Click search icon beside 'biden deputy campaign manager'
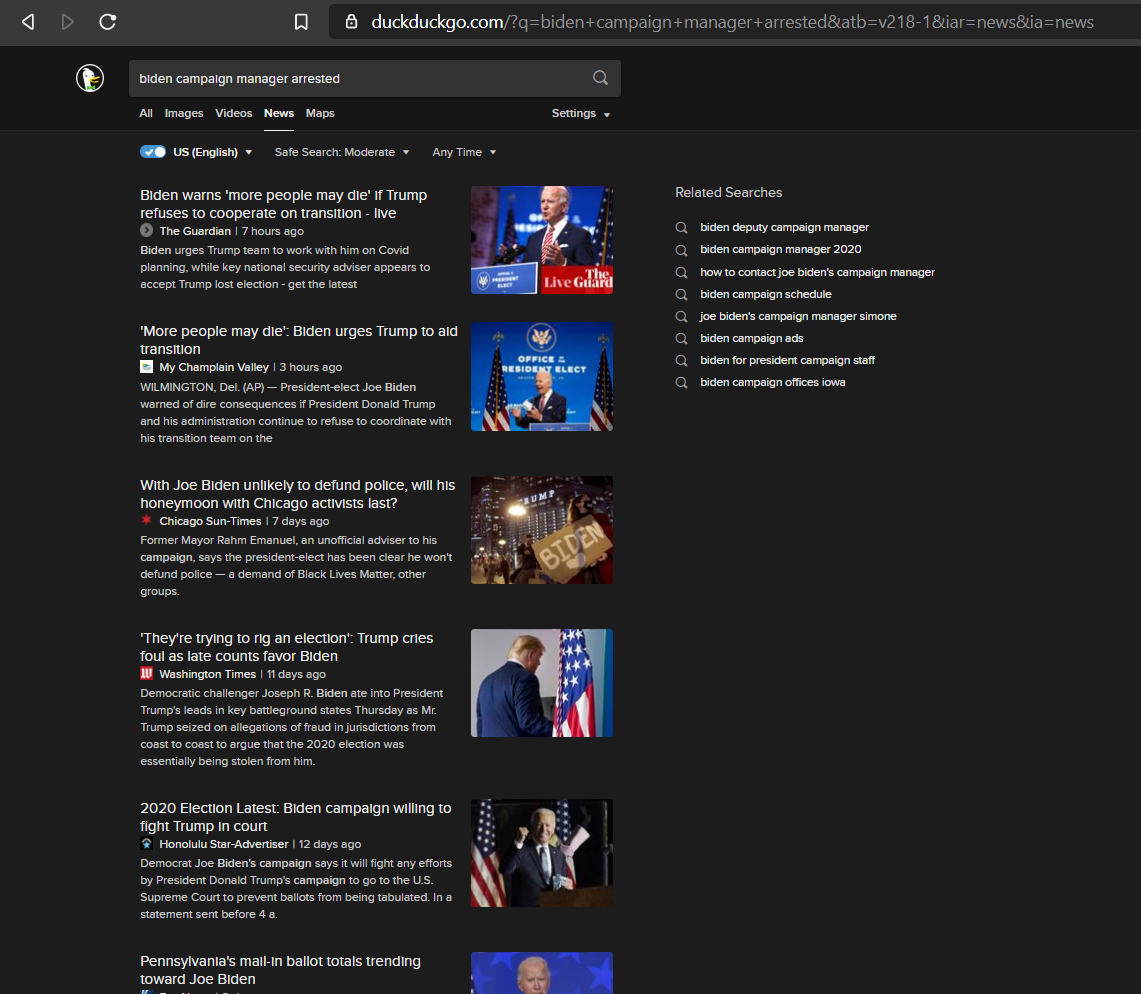 681,228
